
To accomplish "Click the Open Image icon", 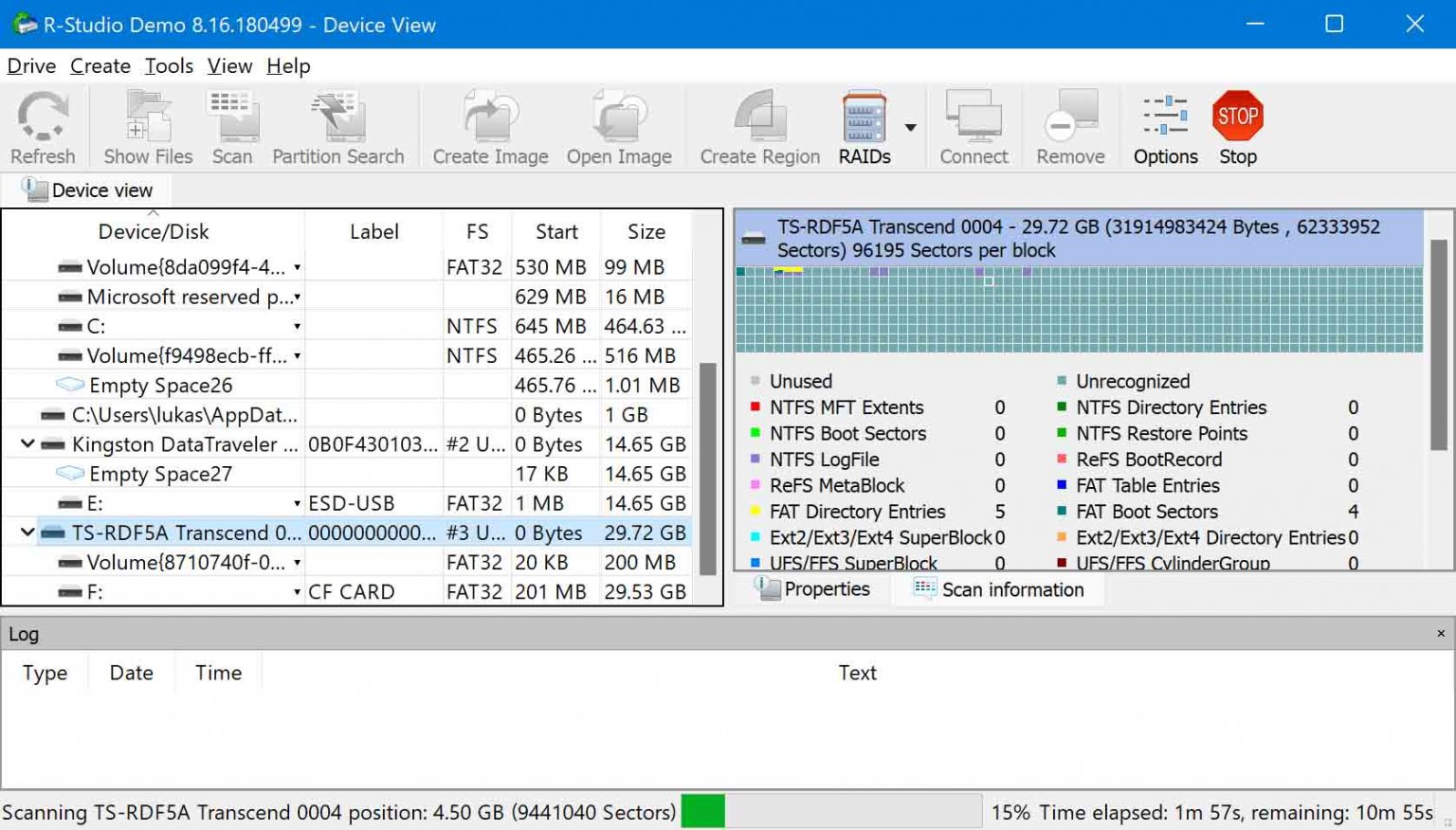I will pos(618,123).
